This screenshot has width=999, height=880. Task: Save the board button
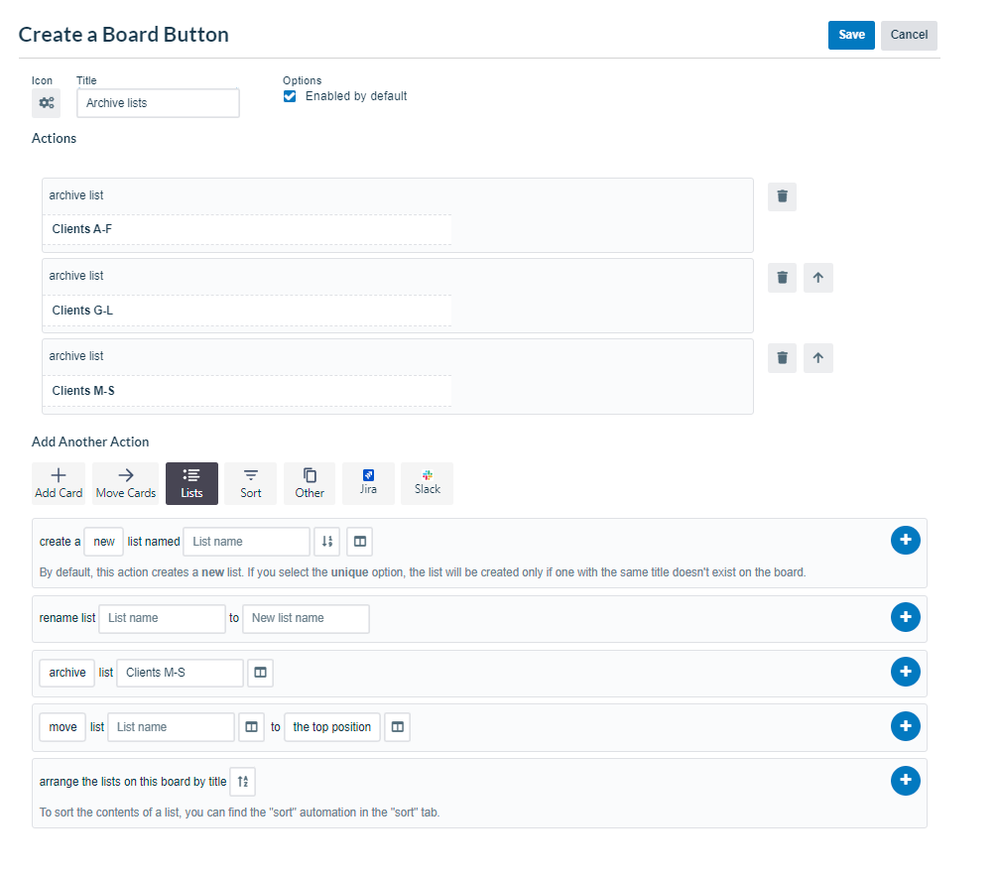click(851, 34)
